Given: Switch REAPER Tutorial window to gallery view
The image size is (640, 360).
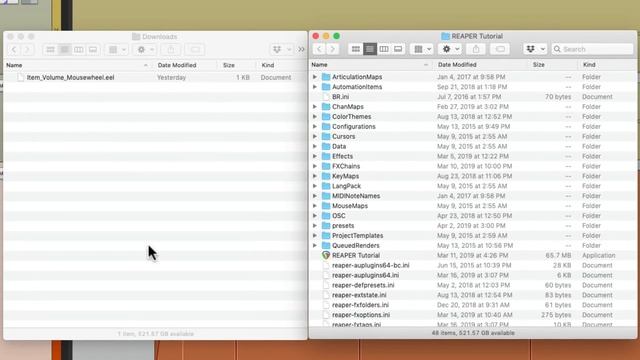Looking at the screenshot, I should (x=398, y=49).
